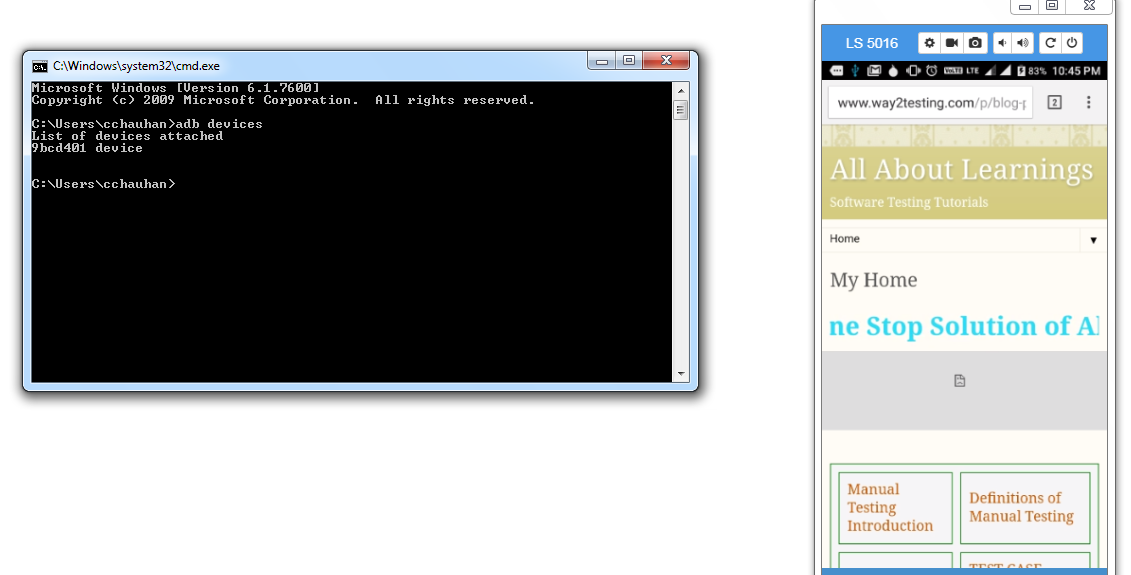Tap the USB icon in phone status bar
The image size is (1131, 575).
click(855, 71)
